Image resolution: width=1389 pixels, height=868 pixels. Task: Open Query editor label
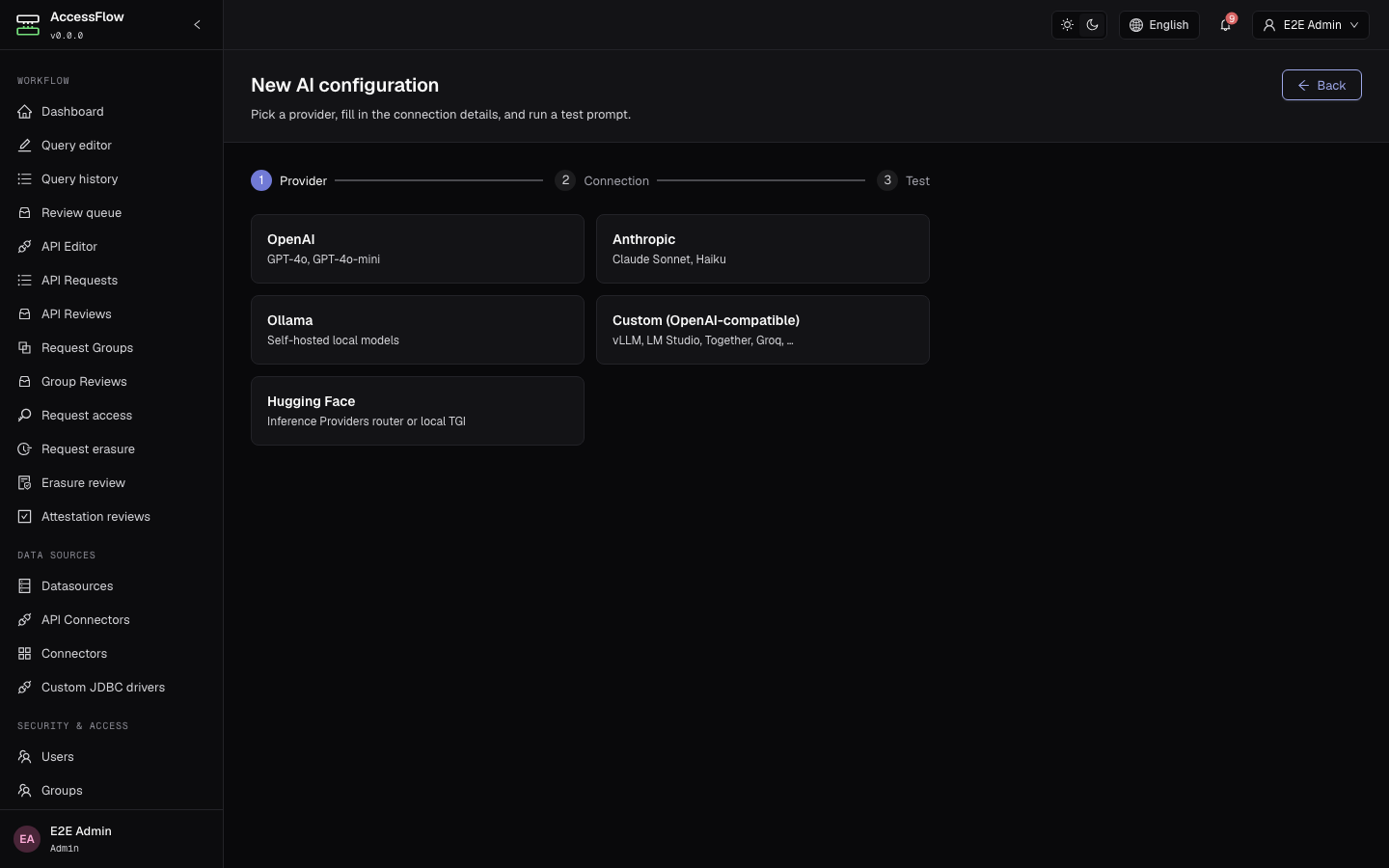76,146
